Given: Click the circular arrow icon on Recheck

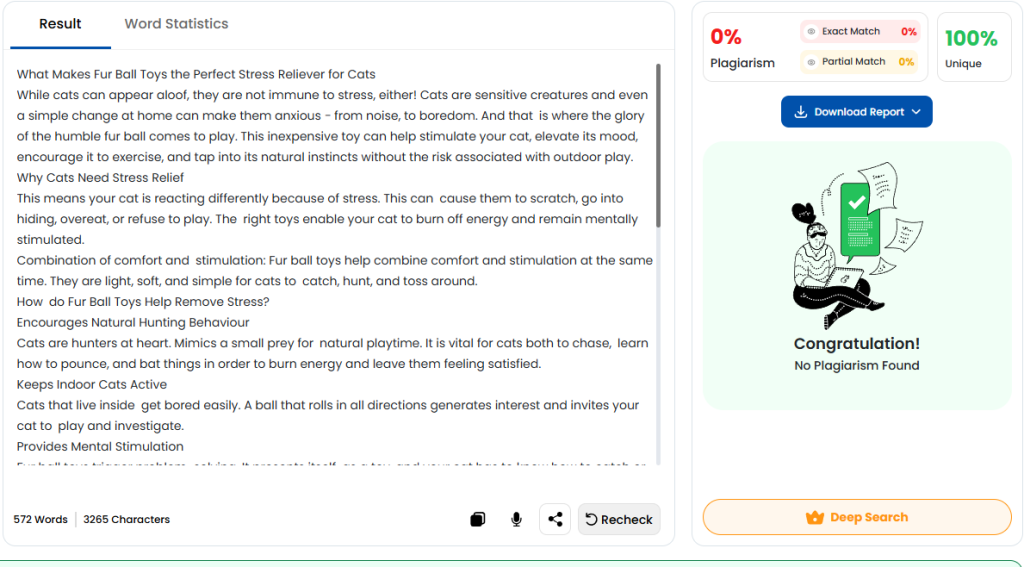Looking at the screenshot, I should pos(591,519).
